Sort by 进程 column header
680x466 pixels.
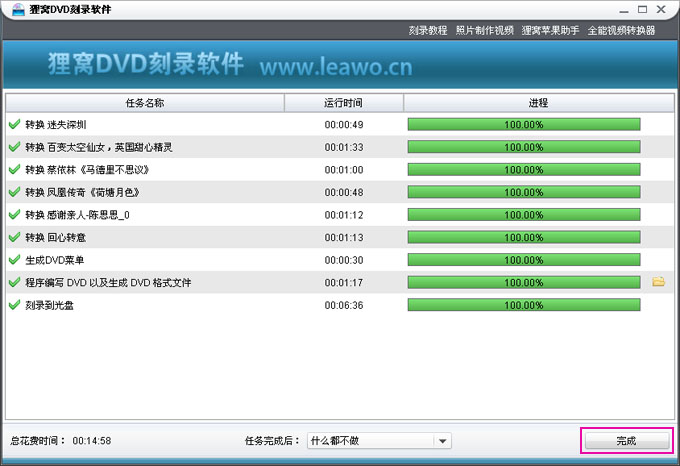[539, 103]
